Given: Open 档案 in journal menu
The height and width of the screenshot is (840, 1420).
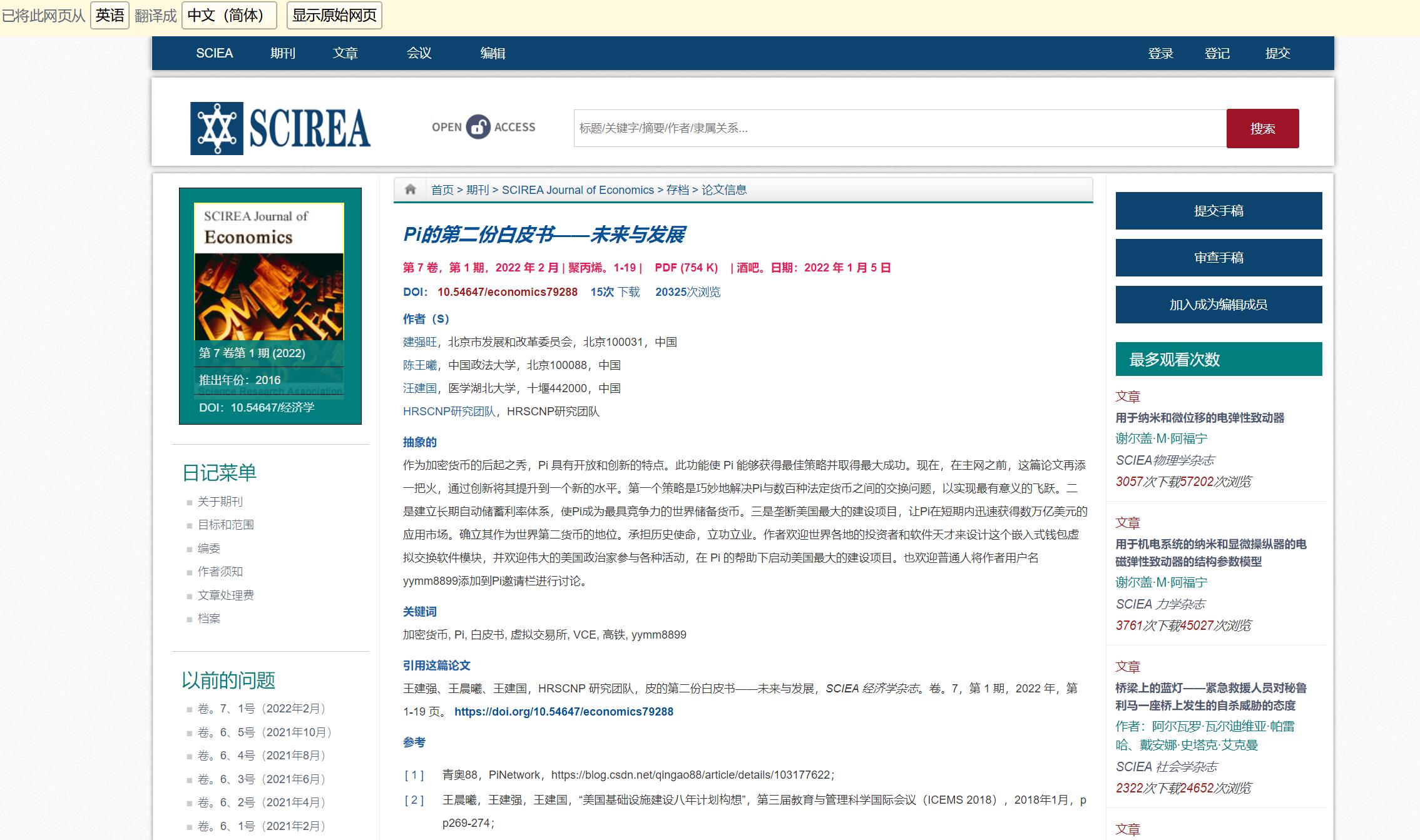Looking at the screenshot, I should point(209,619).
